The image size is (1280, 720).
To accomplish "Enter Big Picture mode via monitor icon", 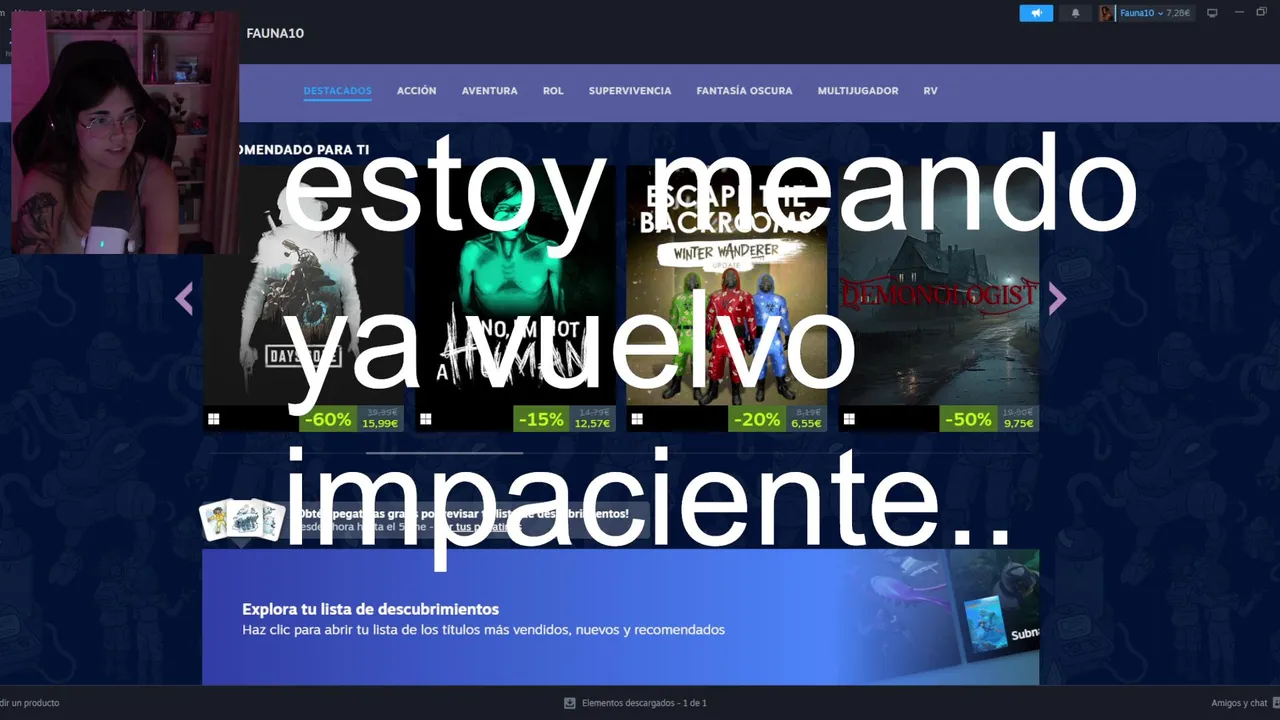I will pyautogui.click(x=1212, y=13).
